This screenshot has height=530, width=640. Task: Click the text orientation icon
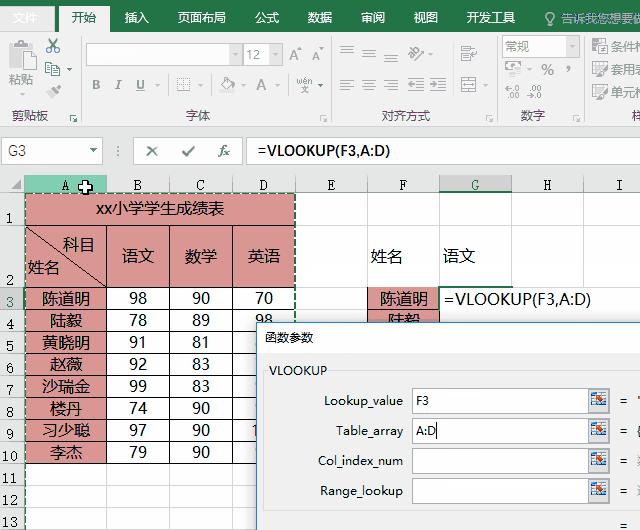click(x=416, y=53)
